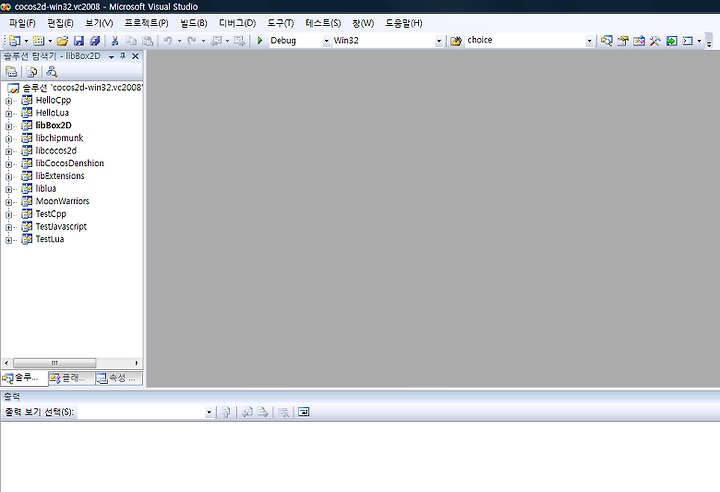The height and width of the screenshot is (492, 720).
Task: Open the Debug configuration dropdown
Action: point(326,41)
